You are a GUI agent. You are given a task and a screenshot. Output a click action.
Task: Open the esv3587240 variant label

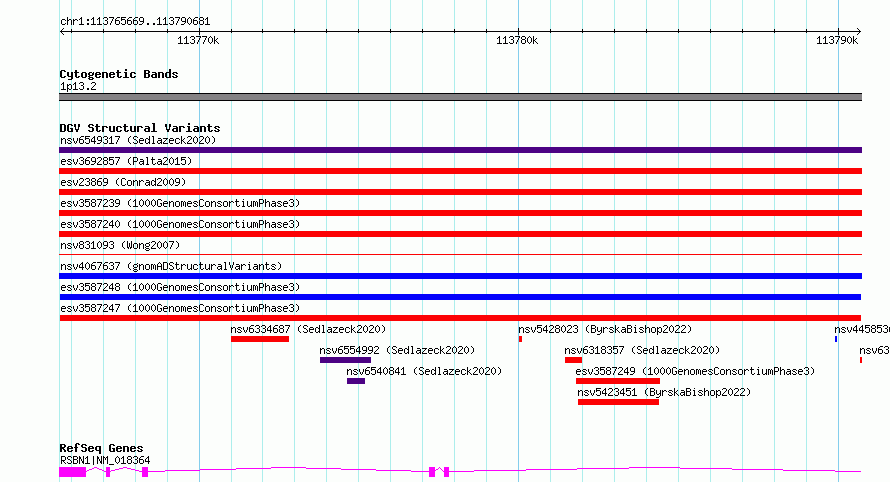[x=180, y=224]
